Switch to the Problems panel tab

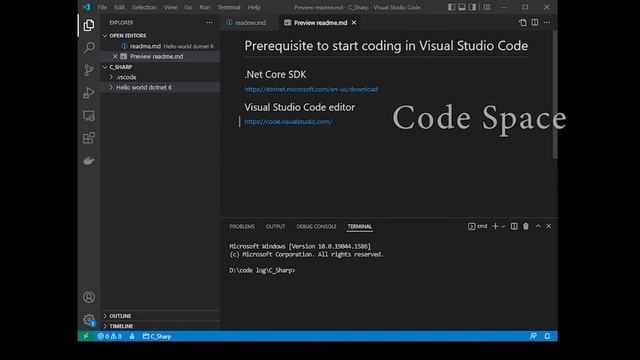click(x=242, y=227)
